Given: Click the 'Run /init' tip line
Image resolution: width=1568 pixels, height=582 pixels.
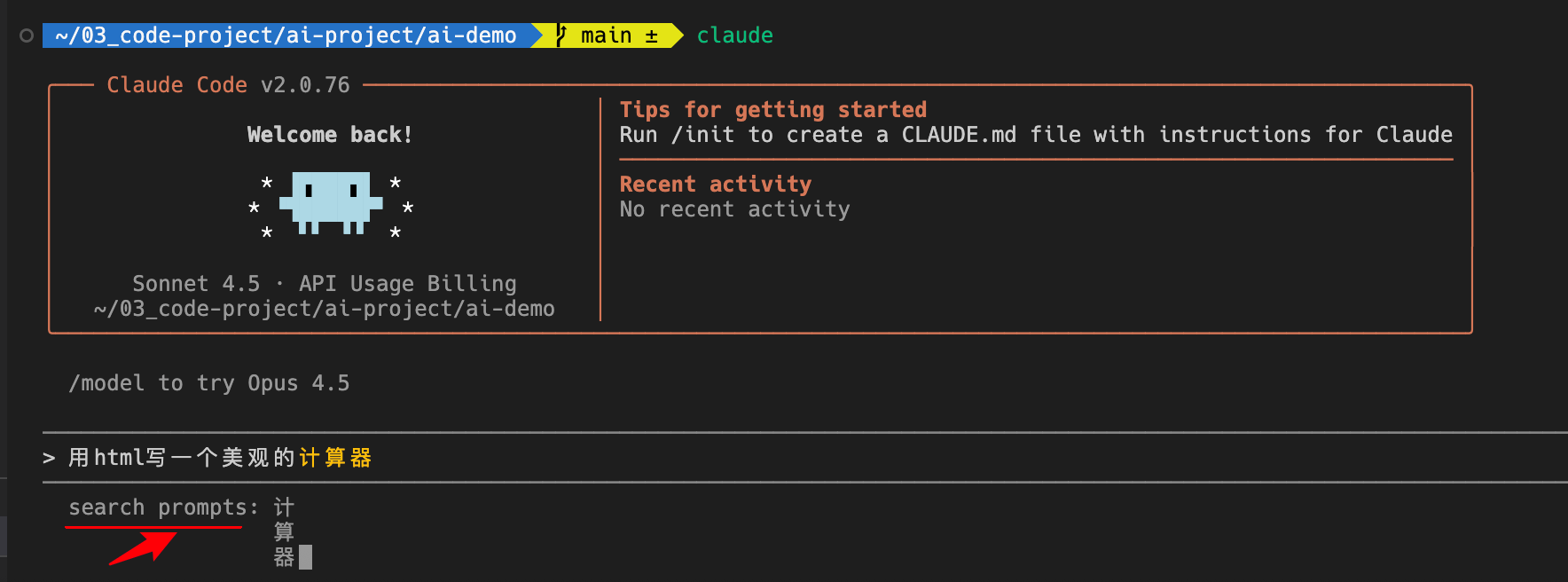Looking at the screenshot, I should (x=1035, y=135).
